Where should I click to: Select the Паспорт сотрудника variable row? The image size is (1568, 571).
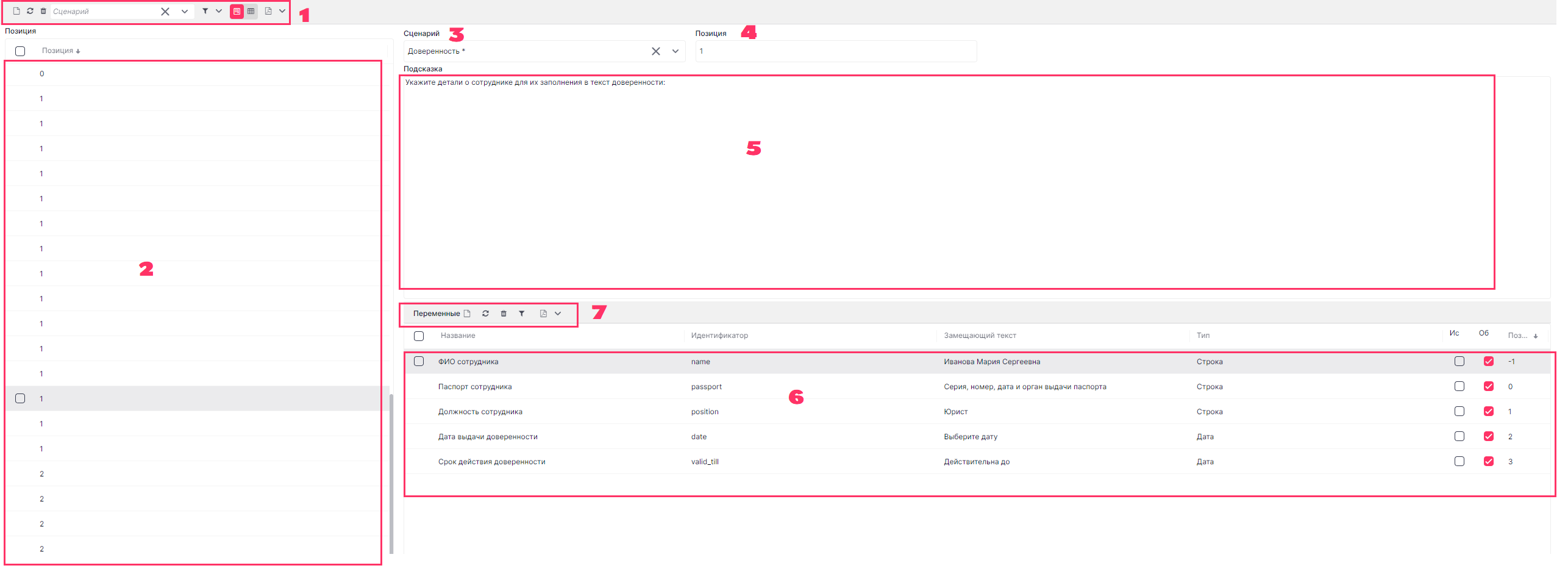click(977, 387)
